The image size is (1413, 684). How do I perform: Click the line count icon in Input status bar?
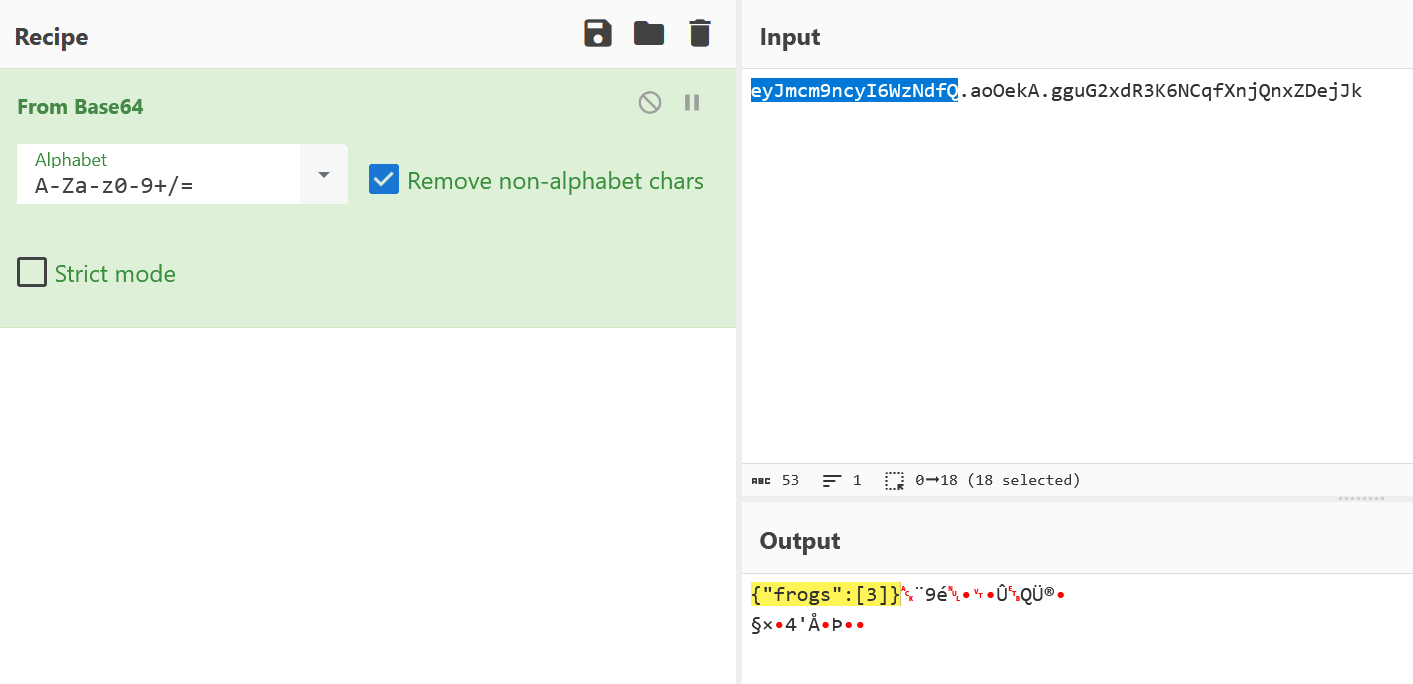click(832, 480)
